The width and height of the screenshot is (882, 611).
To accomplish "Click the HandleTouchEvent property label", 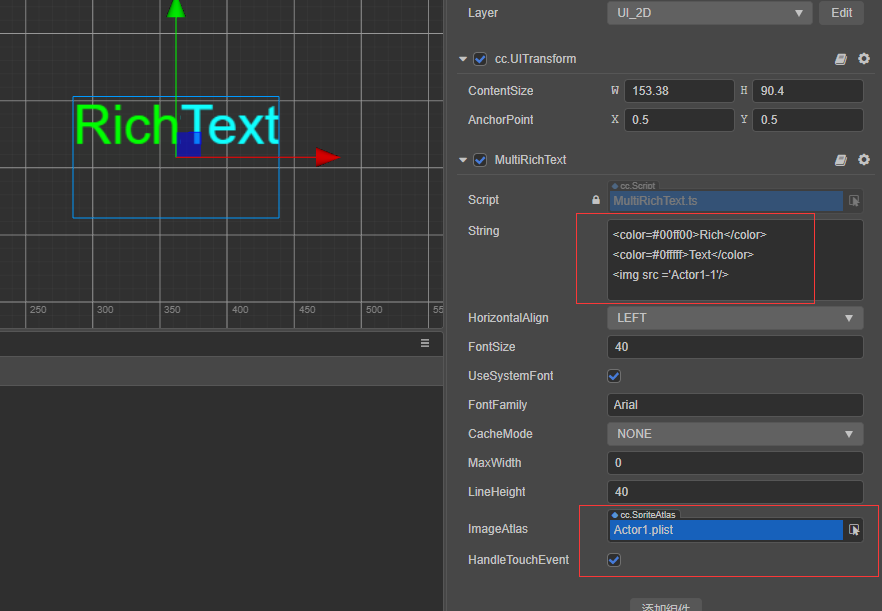I will (518, 560).
